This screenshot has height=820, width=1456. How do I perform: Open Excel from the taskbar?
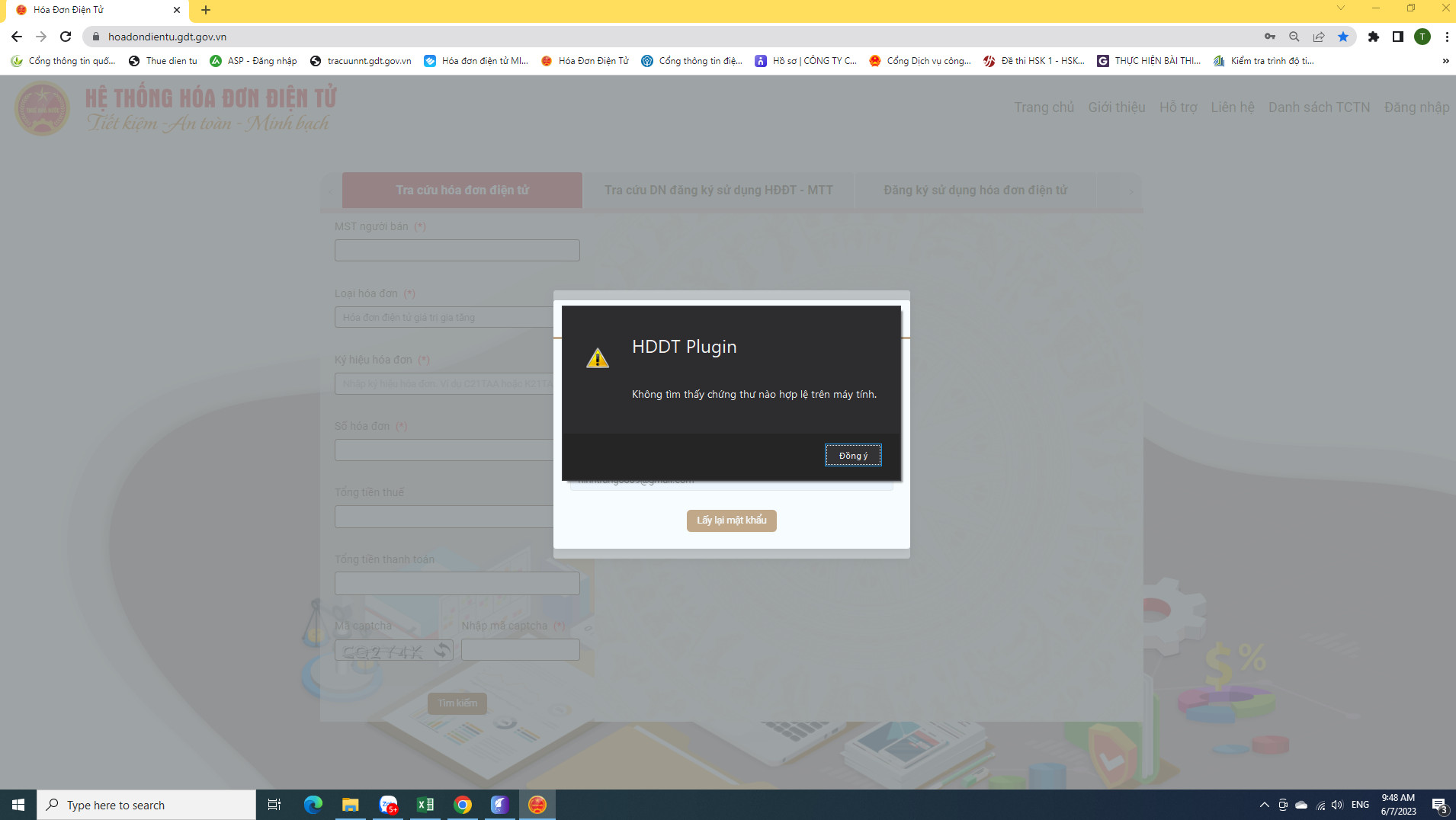point(425,805)
